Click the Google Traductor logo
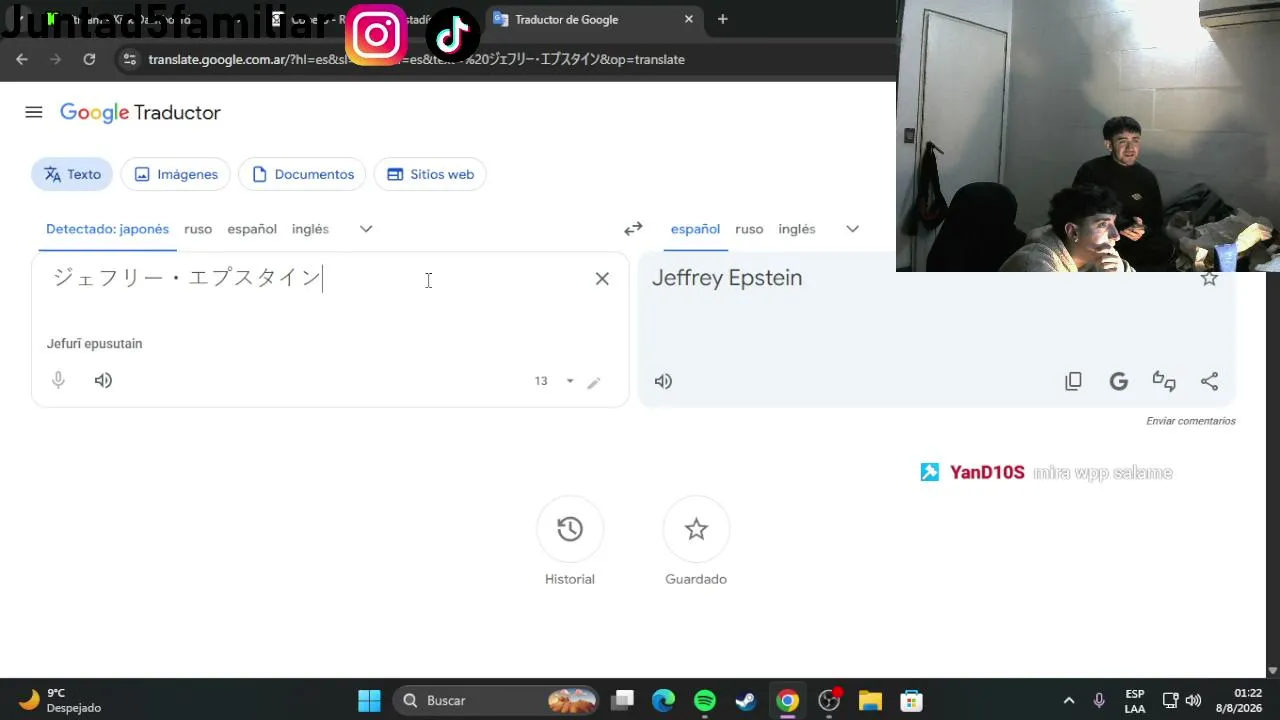Viewport: 1280px width, 720px height. tap(140, 113)
